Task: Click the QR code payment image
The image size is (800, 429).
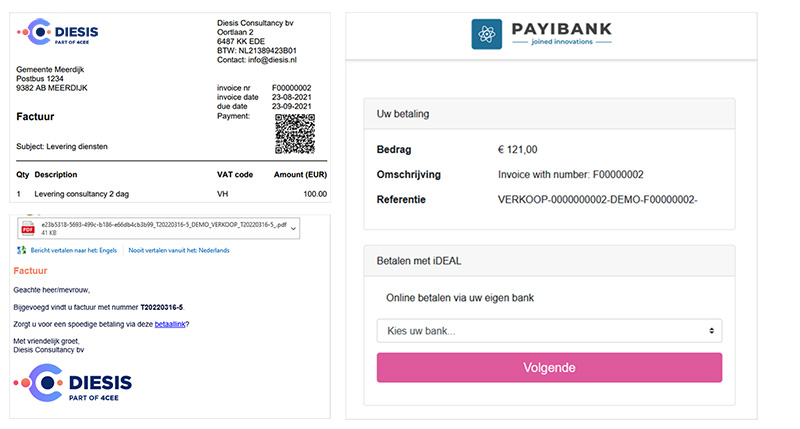Action: 295,134
